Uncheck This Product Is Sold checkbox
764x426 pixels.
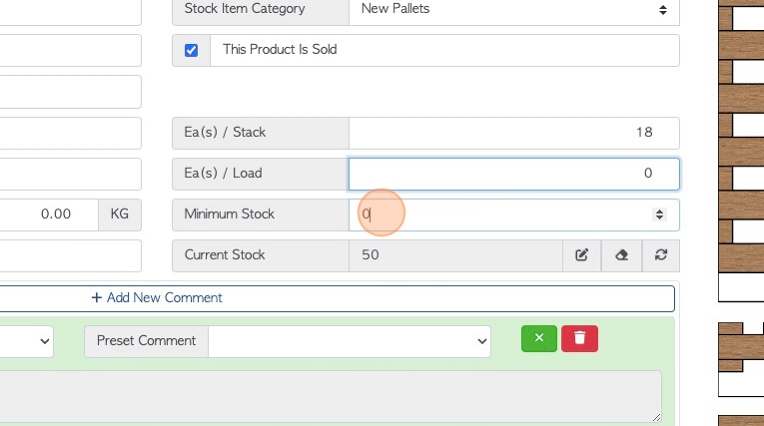(x=191, y=50)
